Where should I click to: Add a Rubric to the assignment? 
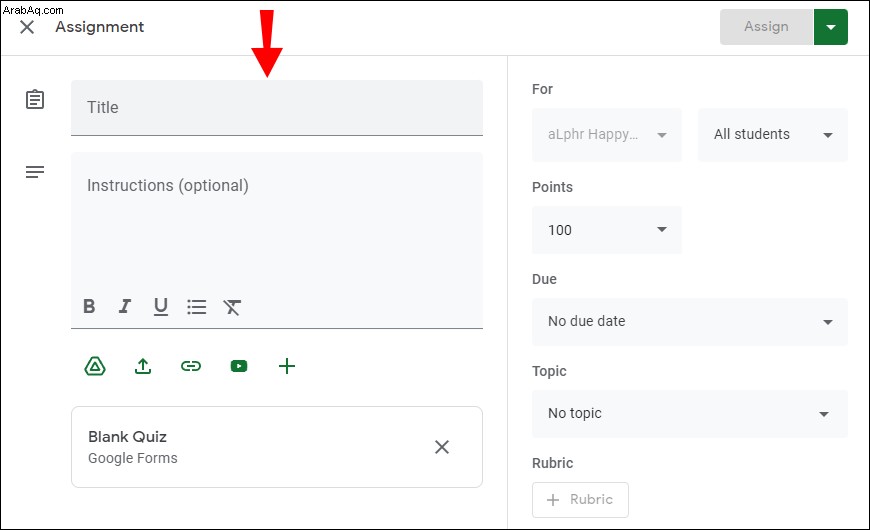580,499
